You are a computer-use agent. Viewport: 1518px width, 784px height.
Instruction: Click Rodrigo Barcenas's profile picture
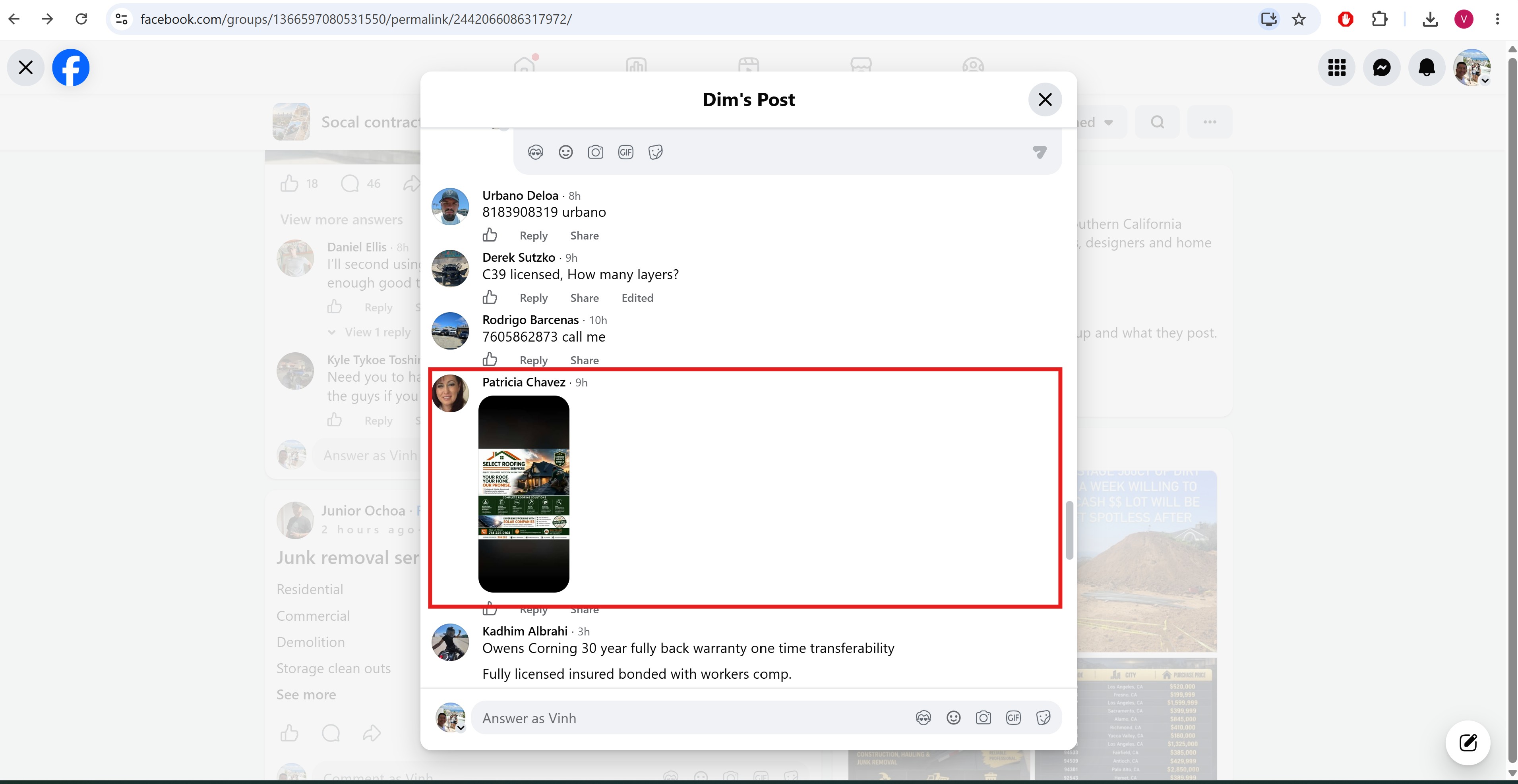pos(450,331)
